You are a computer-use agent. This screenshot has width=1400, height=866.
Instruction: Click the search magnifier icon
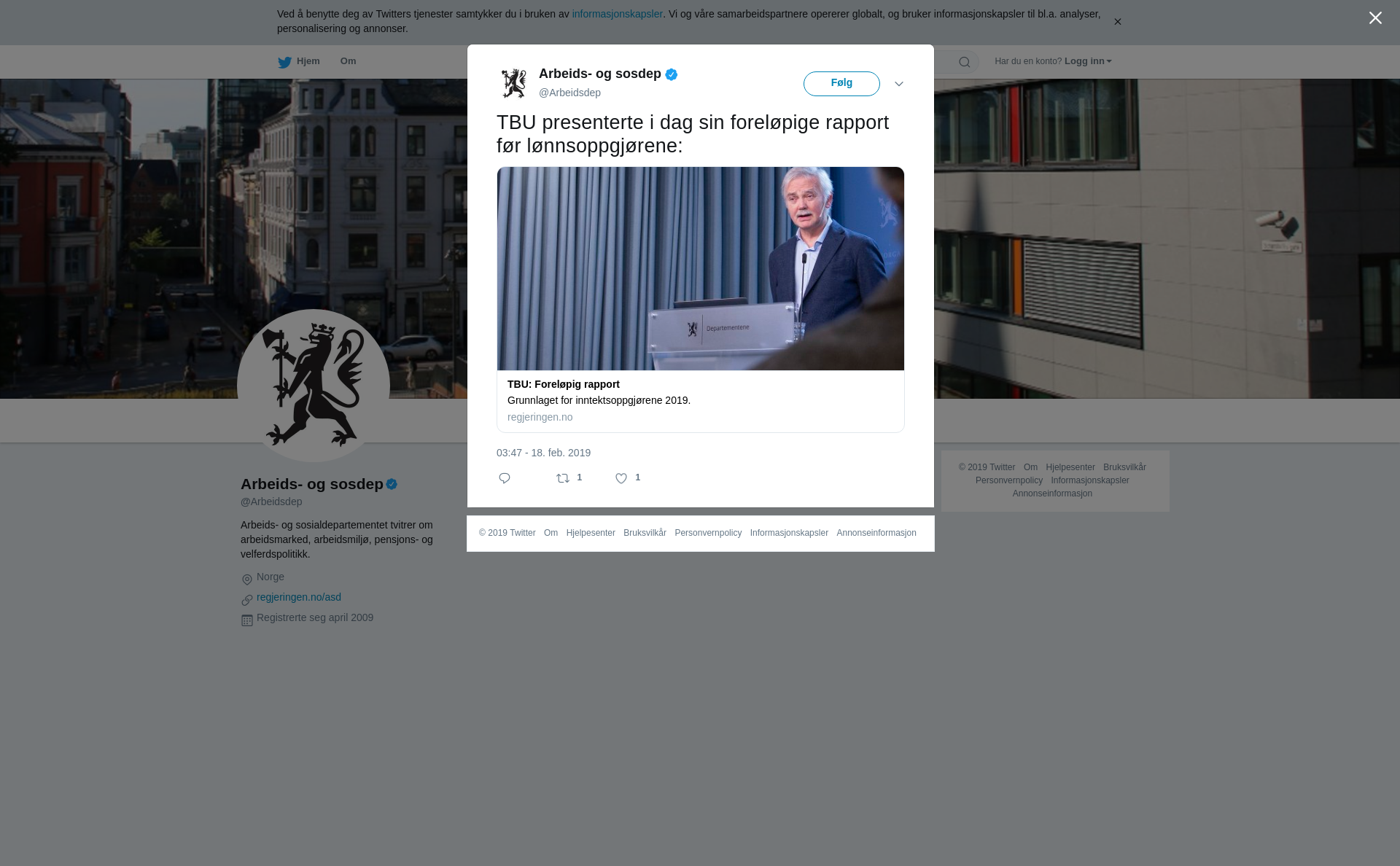[964, 62]
